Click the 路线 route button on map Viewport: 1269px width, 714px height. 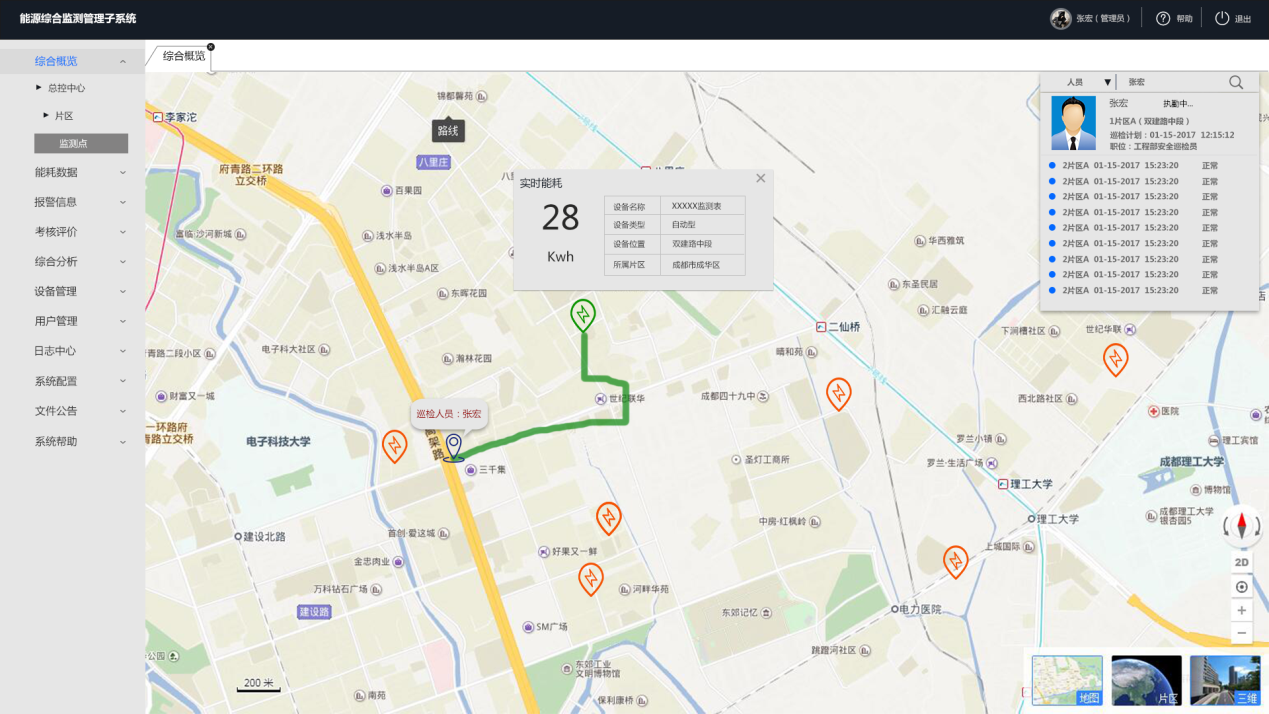coord(448,131)
